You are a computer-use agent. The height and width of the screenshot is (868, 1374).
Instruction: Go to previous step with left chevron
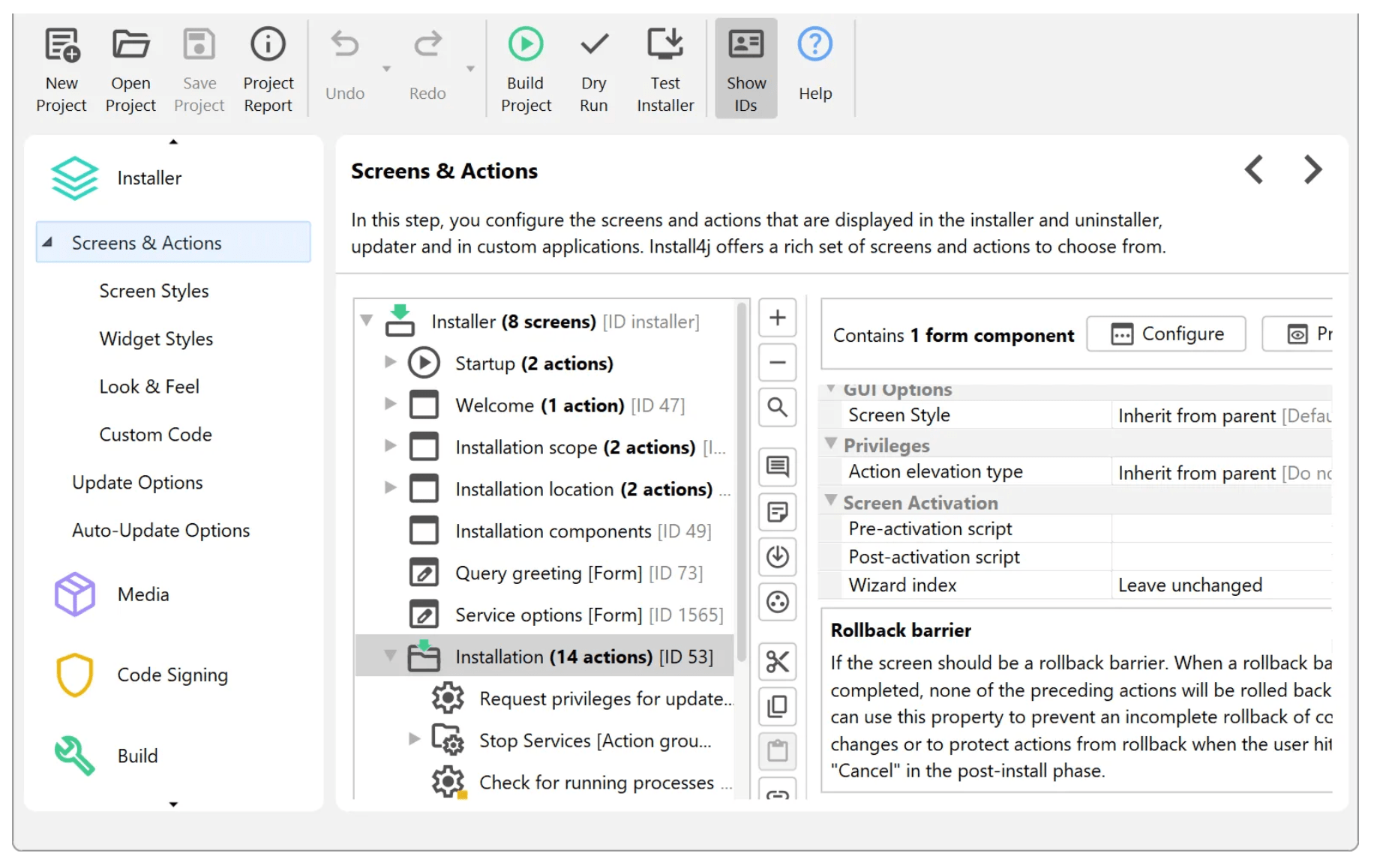click(x=1254, y=169)
